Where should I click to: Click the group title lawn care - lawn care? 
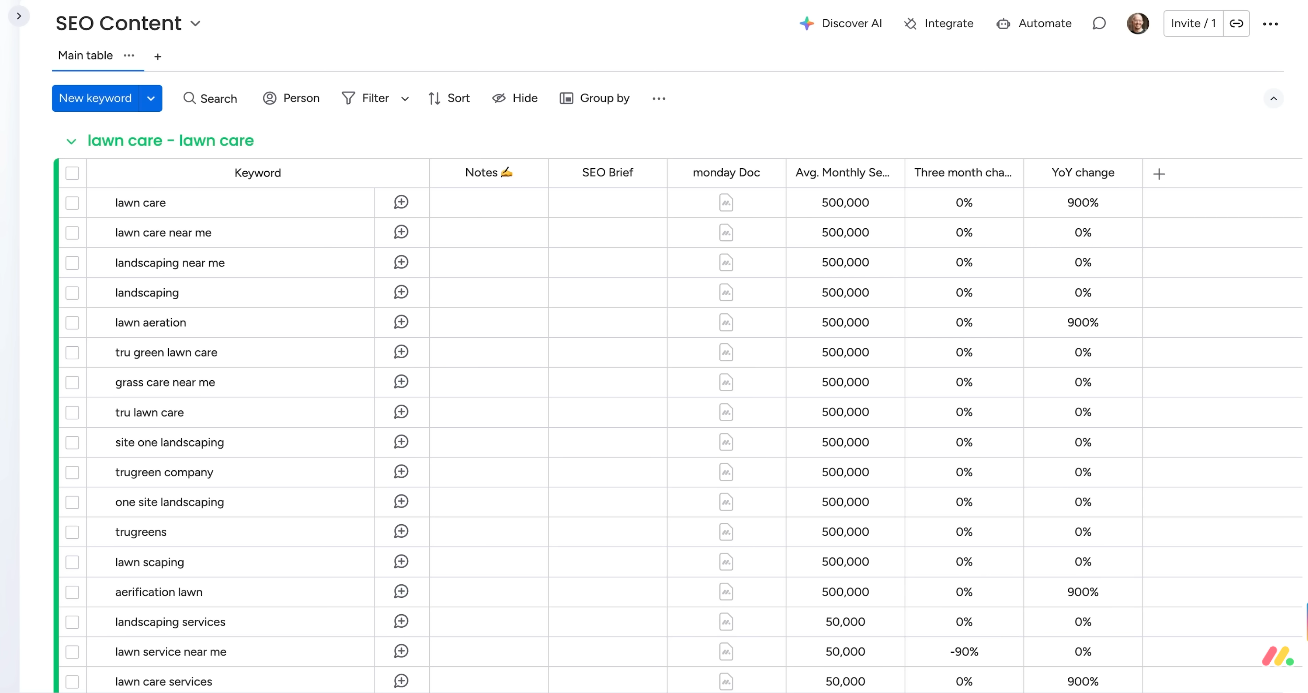pos(171,141)
